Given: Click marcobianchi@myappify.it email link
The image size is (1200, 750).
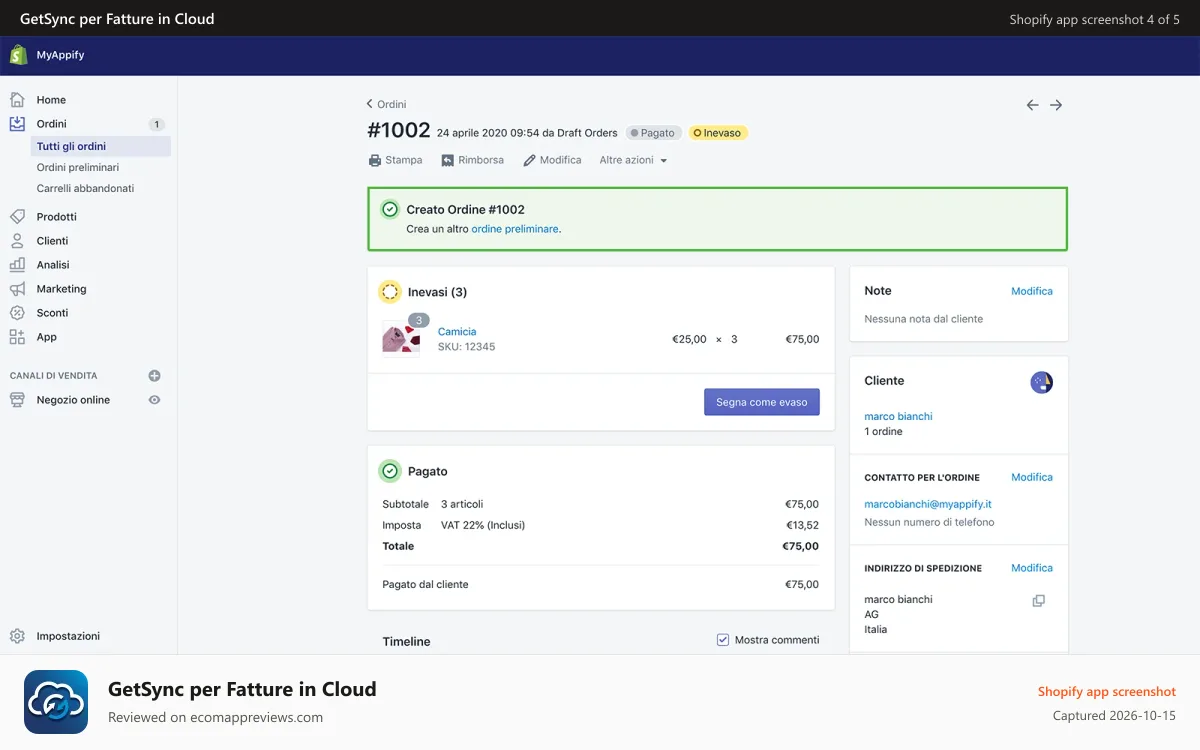Looking at the screenshot, I should (x=928, y=504).
